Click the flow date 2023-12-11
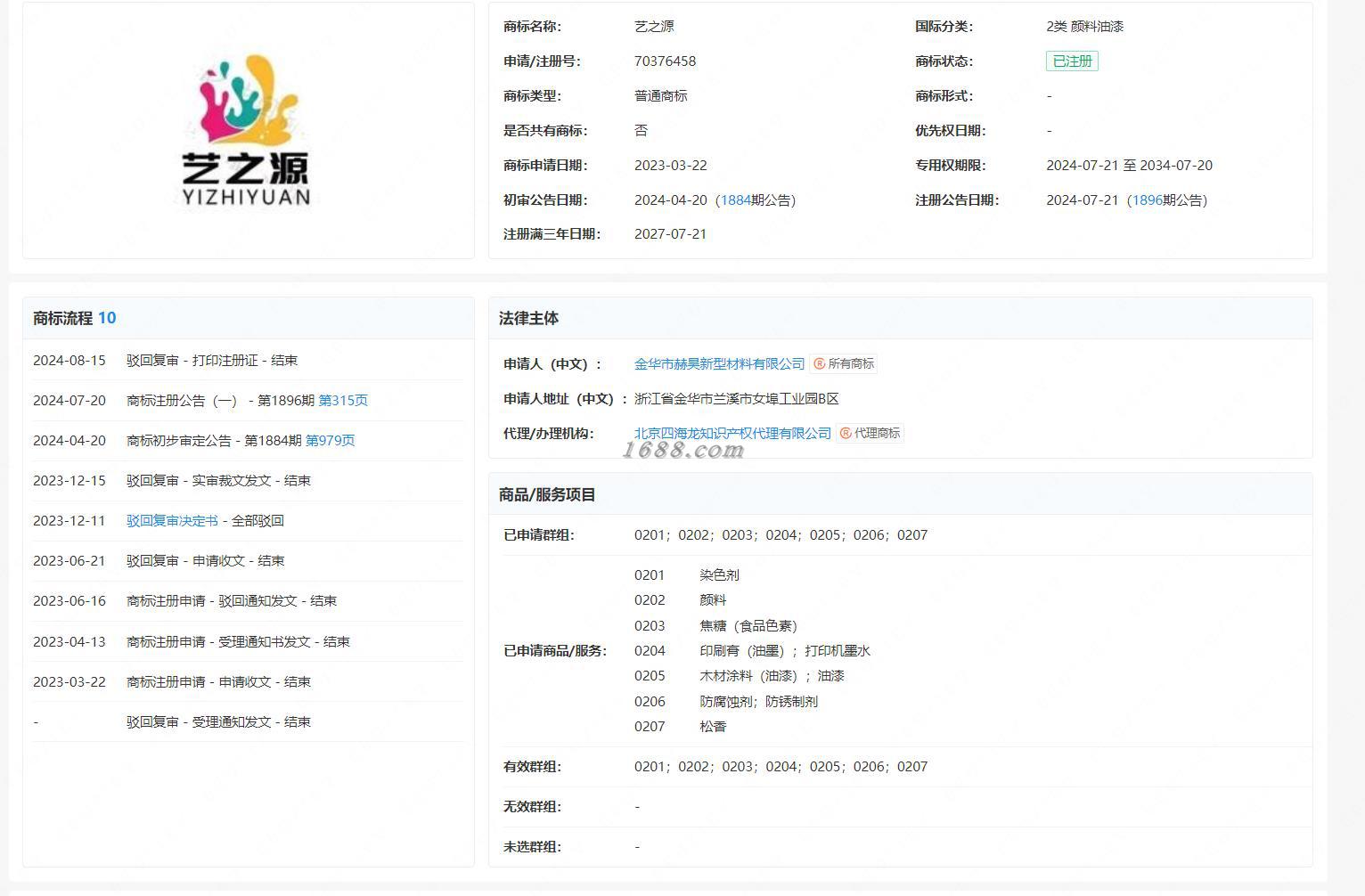Screen dimensions: 1365x896 click(x=69, y=521)
